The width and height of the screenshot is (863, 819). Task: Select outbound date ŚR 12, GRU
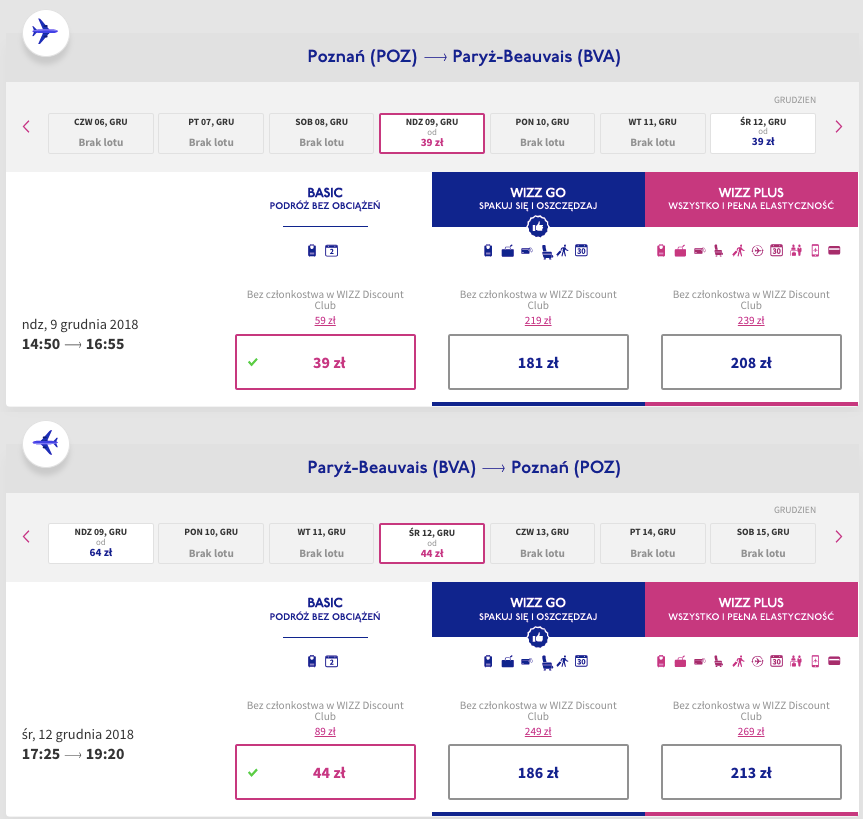coord(763,133)
